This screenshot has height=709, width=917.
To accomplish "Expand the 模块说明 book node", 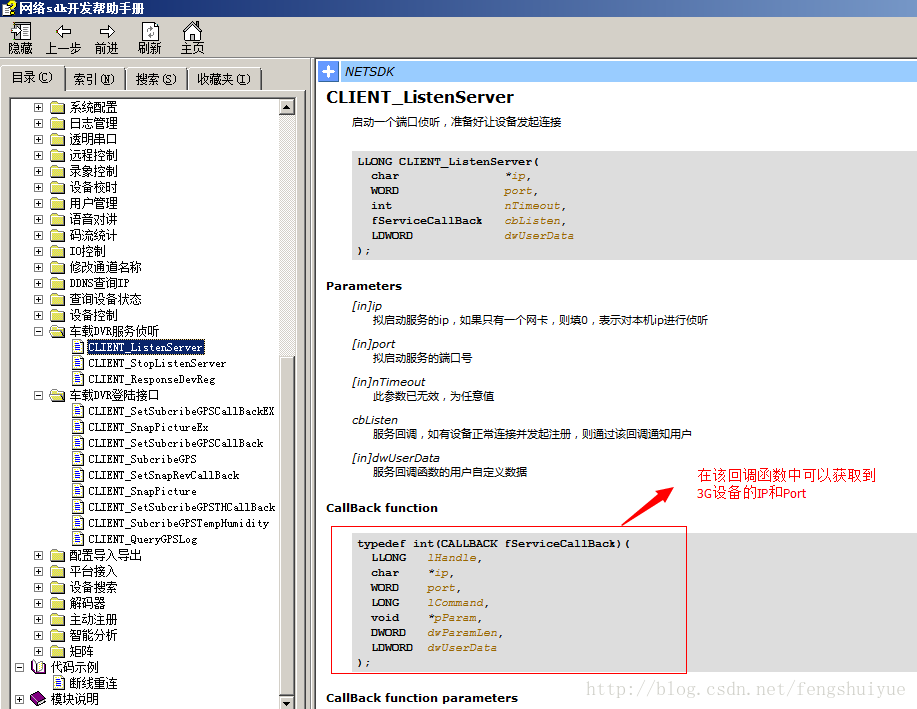I will coord(19,699).
